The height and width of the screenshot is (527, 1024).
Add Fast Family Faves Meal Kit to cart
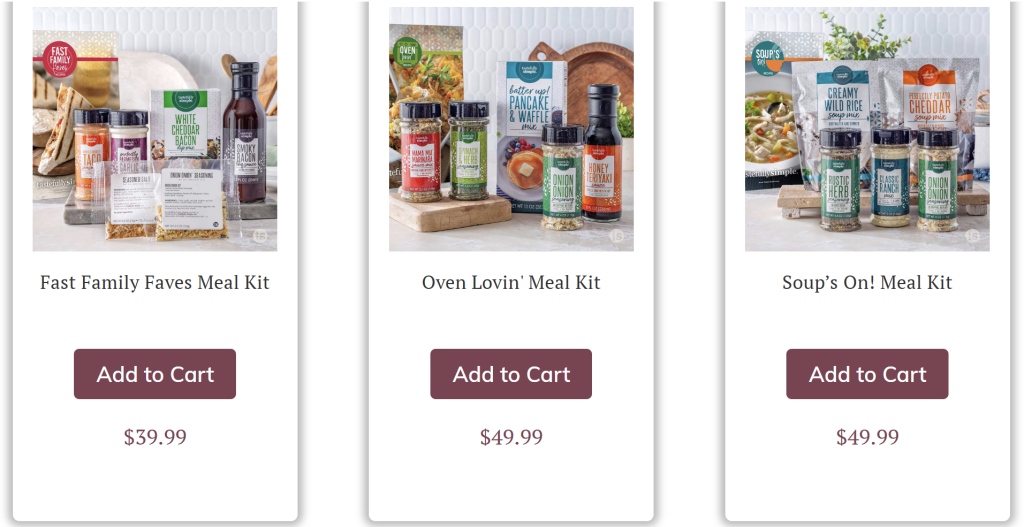click(155, 374)
